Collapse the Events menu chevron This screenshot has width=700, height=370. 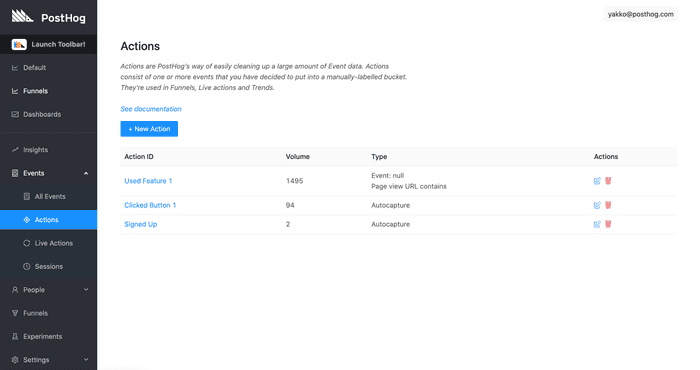tap(86, 173)
